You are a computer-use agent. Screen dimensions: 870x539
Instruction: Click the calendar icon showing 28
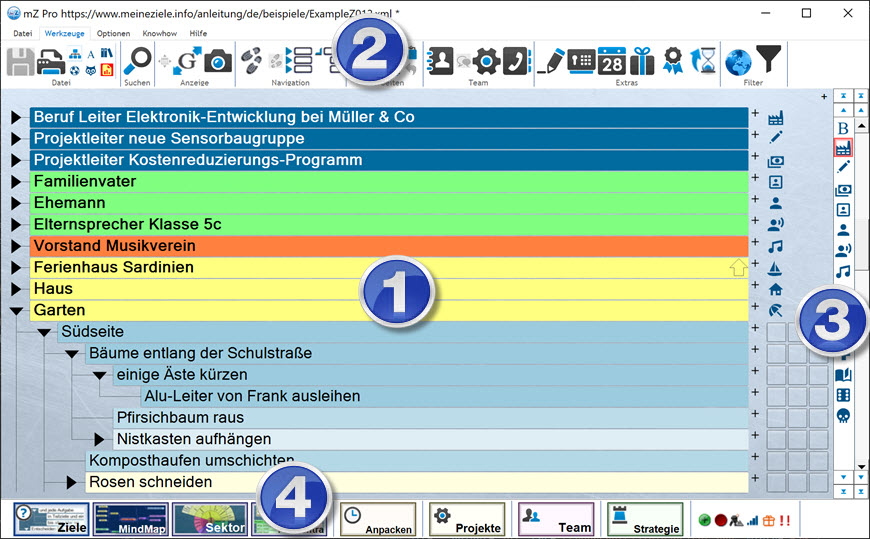(611, 61)
